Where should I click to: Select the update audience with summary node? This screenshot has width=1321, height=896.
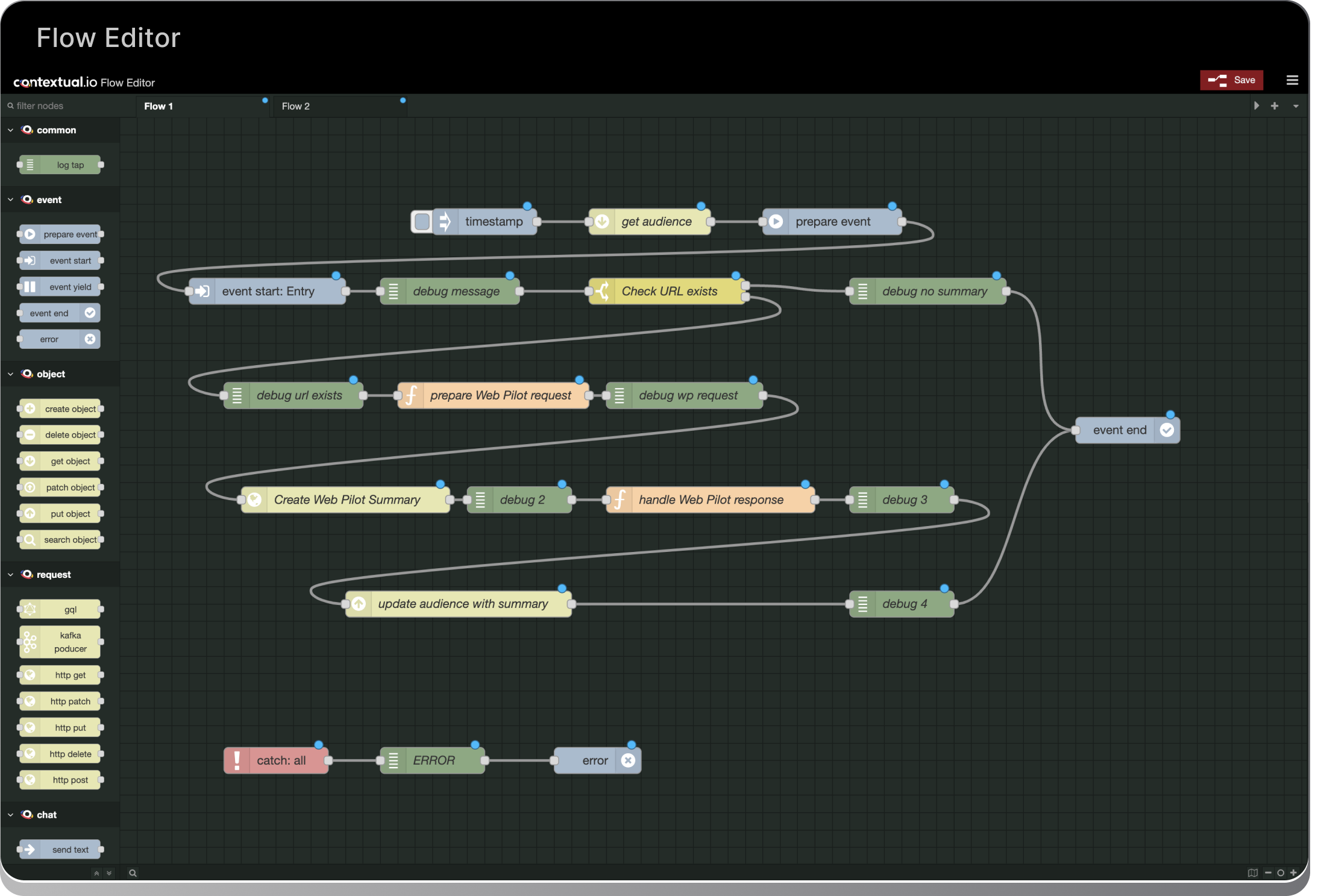click(459, 604)
